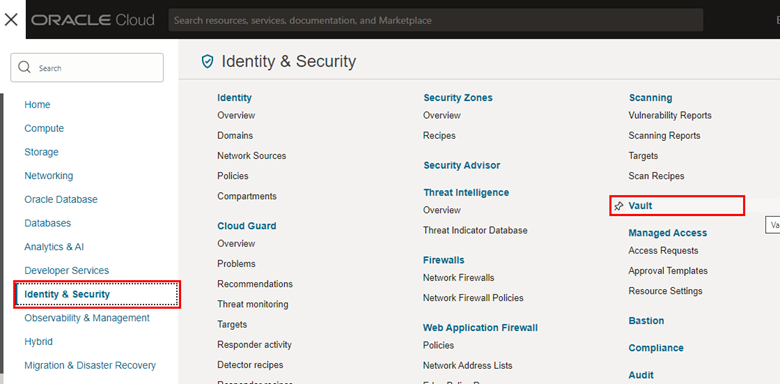Open the Security Advisor link
Image resolution: width=780 pixels, height=384 pixels.
462,165
